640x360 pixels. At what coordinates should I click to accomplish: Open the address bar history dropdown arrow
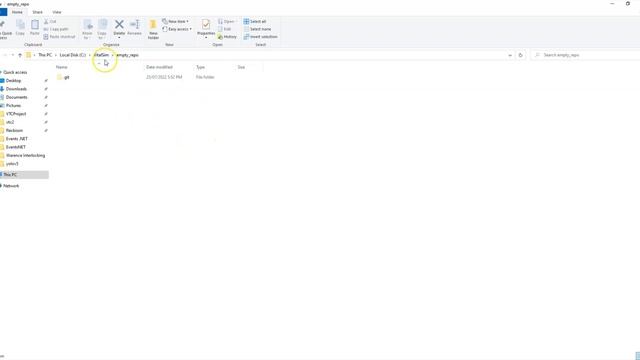pos(510,55)
